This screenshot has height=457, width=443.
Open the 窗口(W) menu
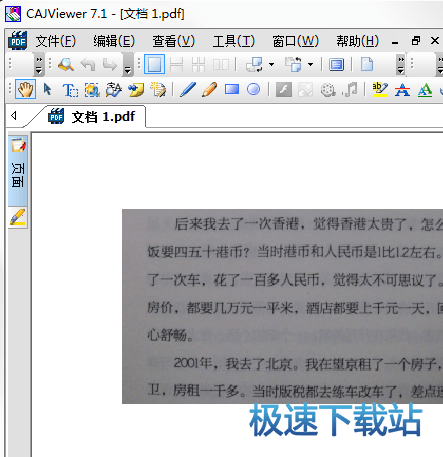click(295, 41)
